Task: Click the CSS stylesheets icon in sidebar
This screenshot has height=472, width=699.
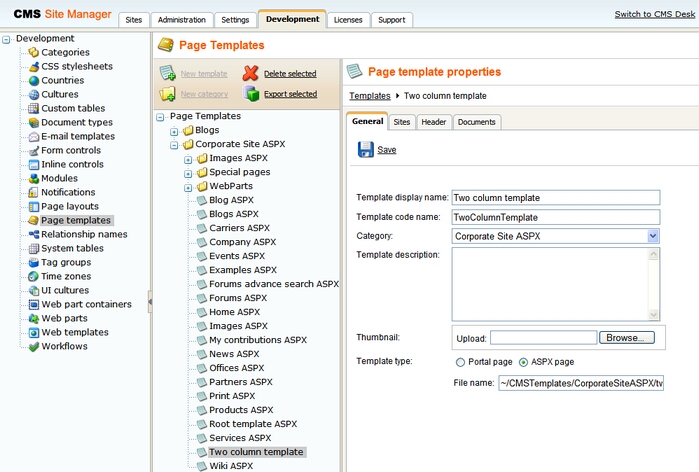Action: pyautogui.click(x=34, y=66)
